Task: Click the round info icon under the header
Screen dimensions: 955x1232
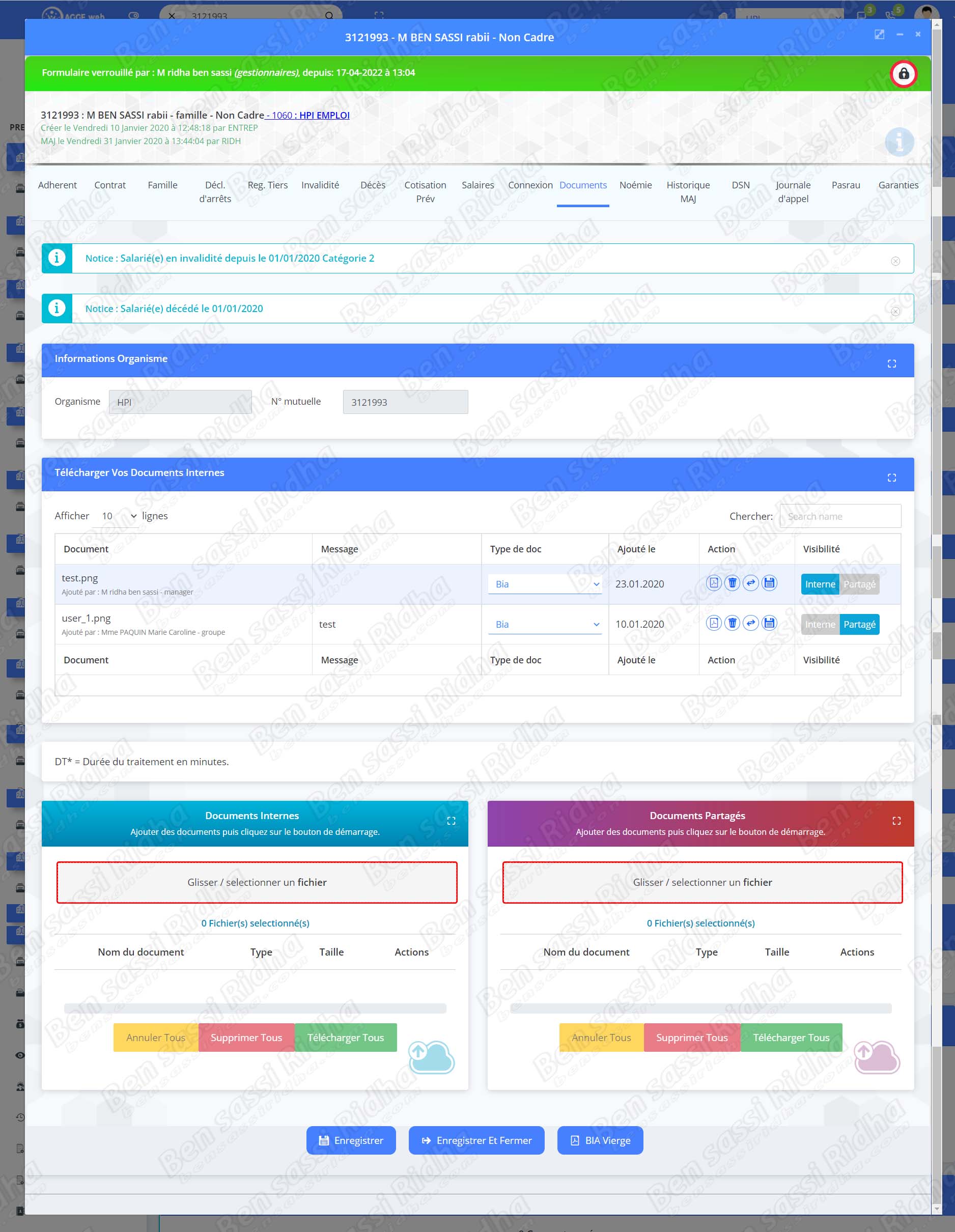Action: tap(898, 142)
